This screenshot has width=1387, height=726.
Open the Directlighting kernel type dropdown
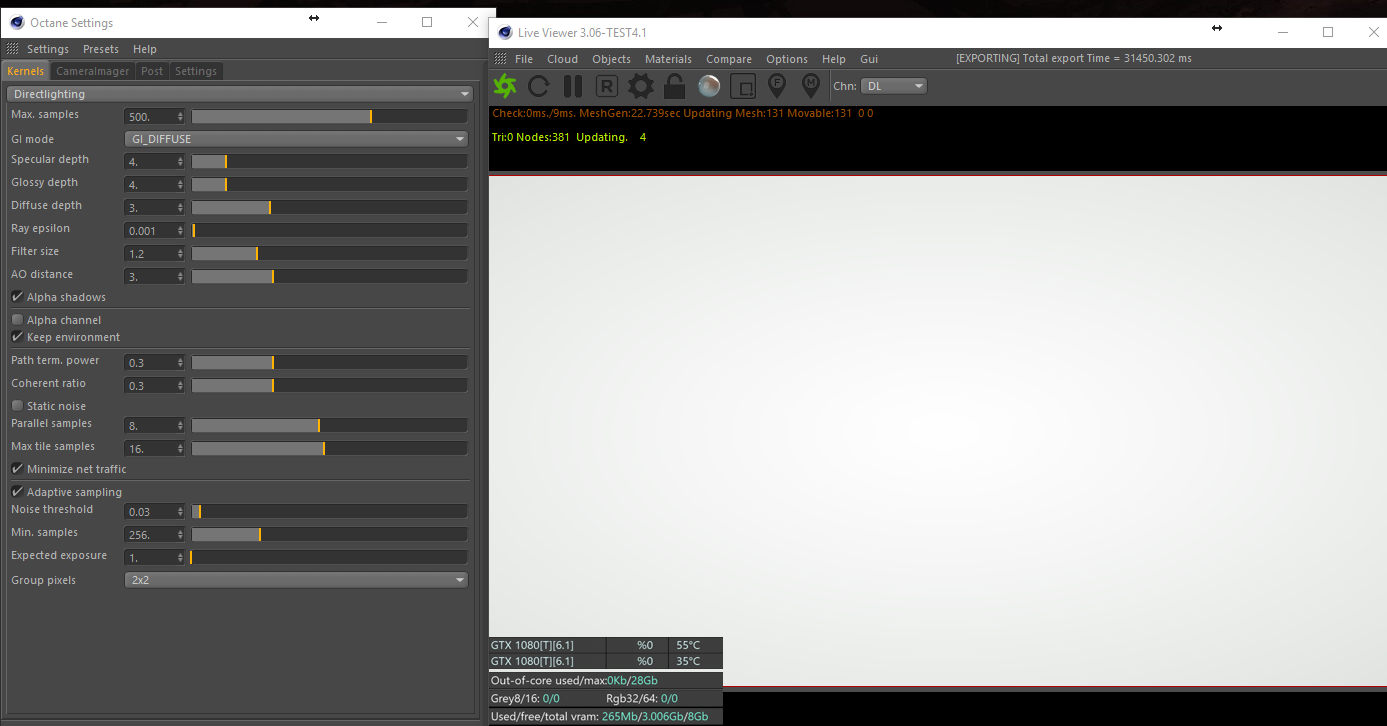(240, 94)
